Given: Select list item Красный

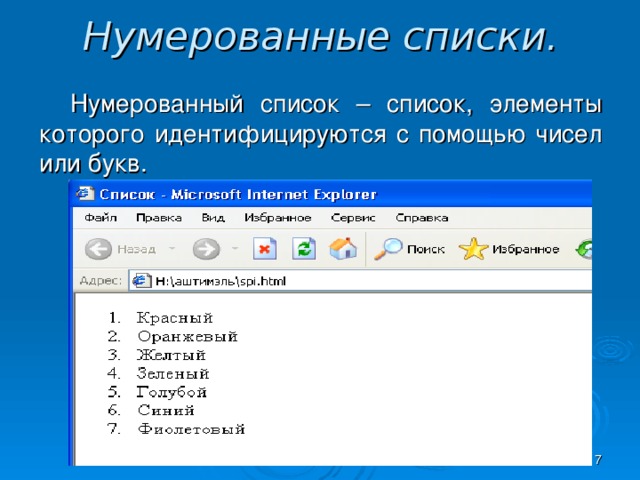Looking at the screenshot, I should click(x=175, y=318).
